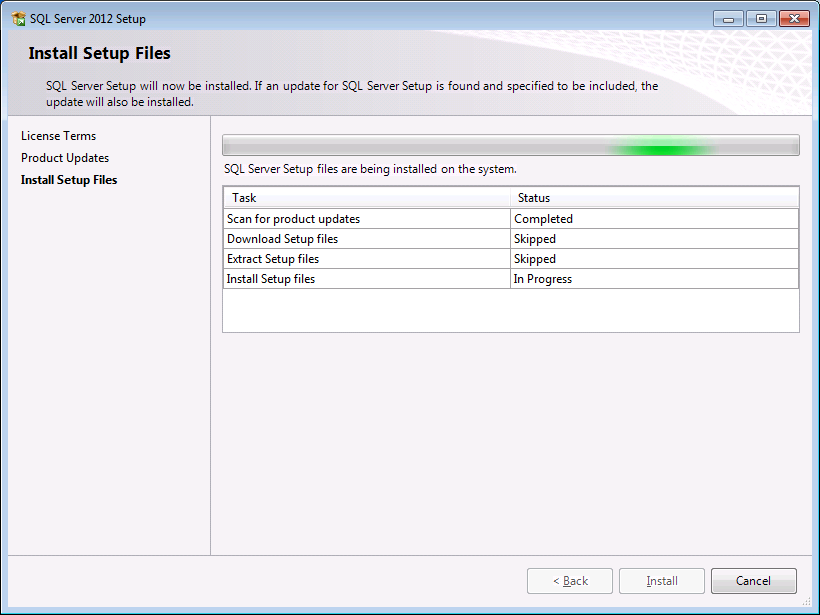Image resolution: width=820 pixels, height=615 pixels.
Task: Click the Install Setup Files page heading
Action: [x=99, y=53]
